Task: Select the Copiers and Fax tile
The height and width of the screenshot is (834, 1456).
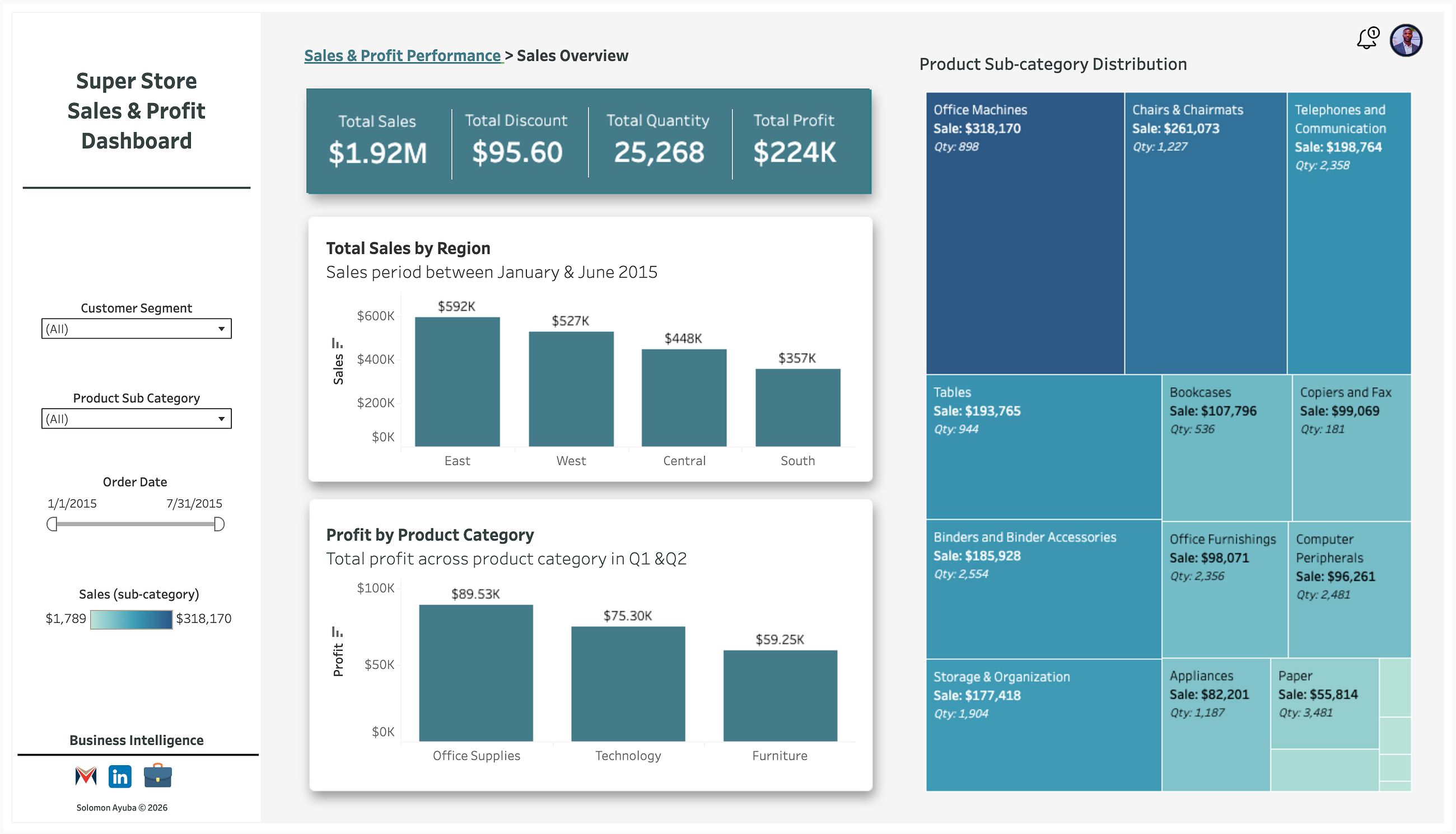Action: pos(1352,447)
